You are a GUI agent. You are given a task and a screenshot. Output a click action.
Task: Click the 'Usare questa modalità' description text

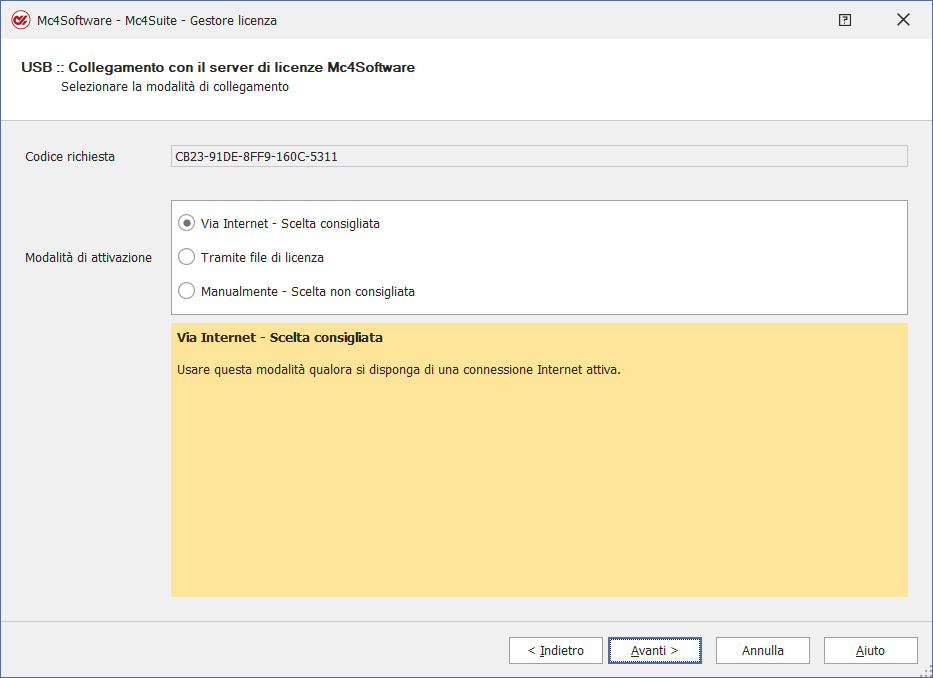tap(398, 370)
